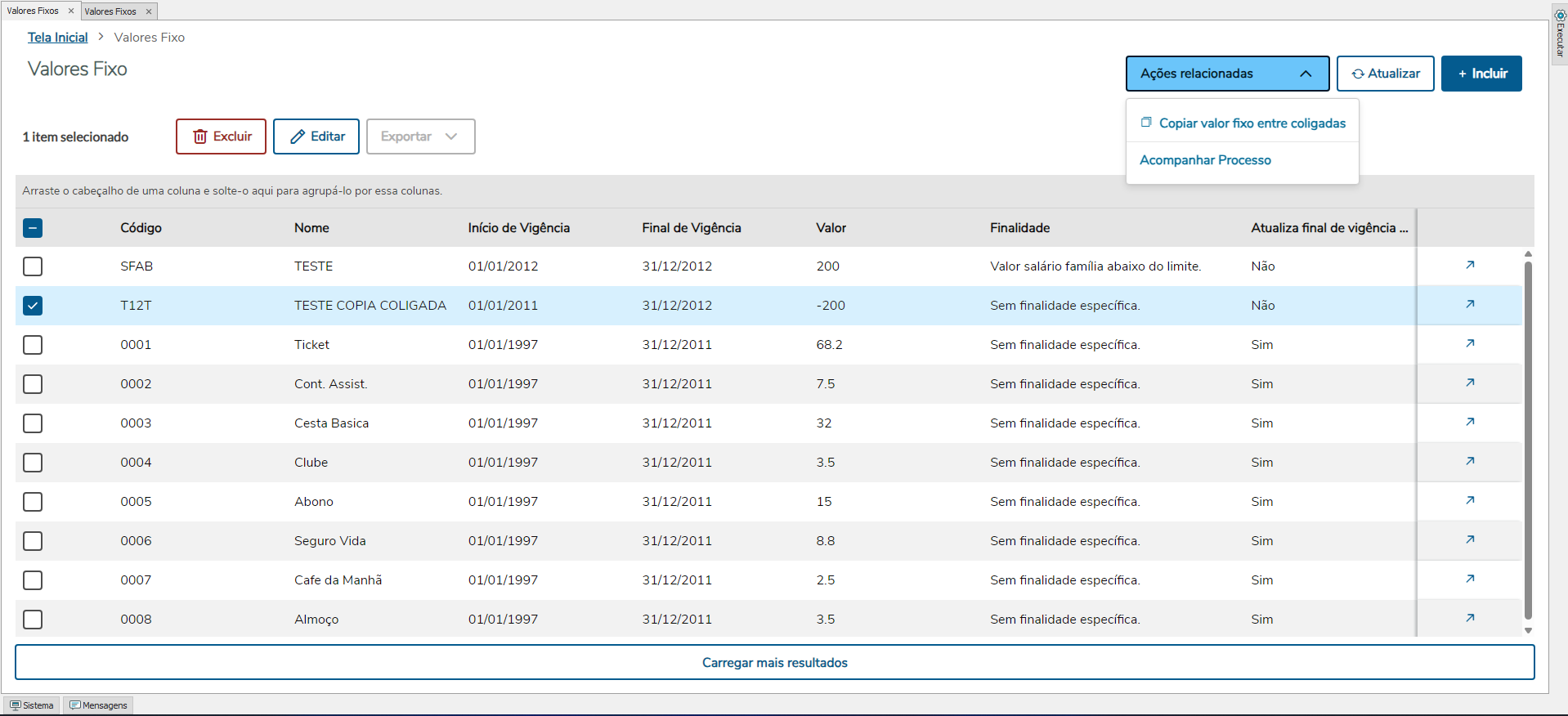Open the Almoço row arrow icon
The image size is (1568, 716).
pos(1470,618)
